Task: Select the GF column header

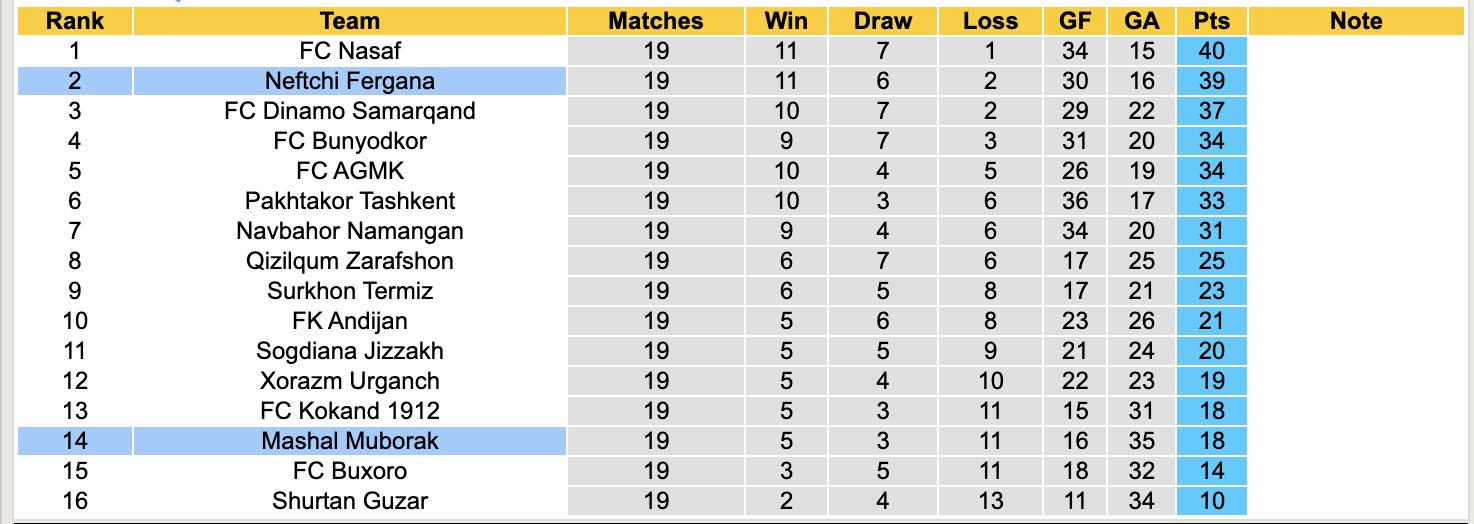Action: [1075, 21]
